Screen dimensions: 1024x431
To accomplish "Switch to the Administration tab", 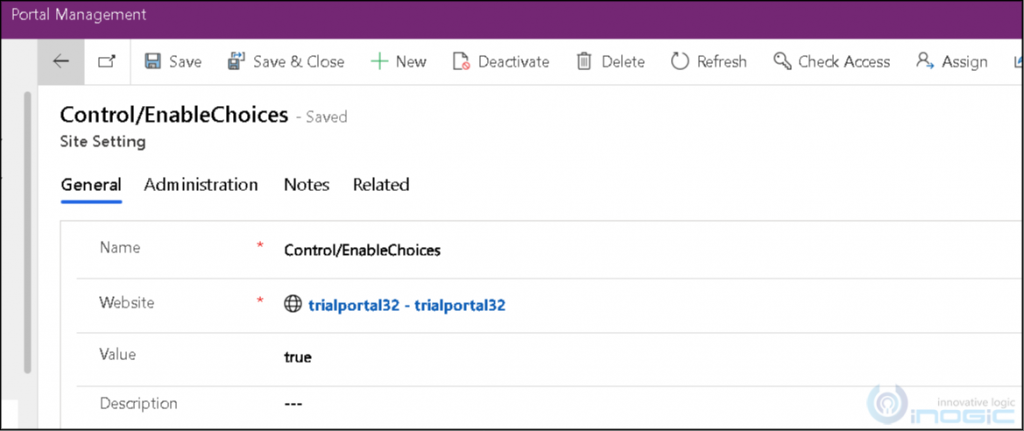I will point(201,185).
